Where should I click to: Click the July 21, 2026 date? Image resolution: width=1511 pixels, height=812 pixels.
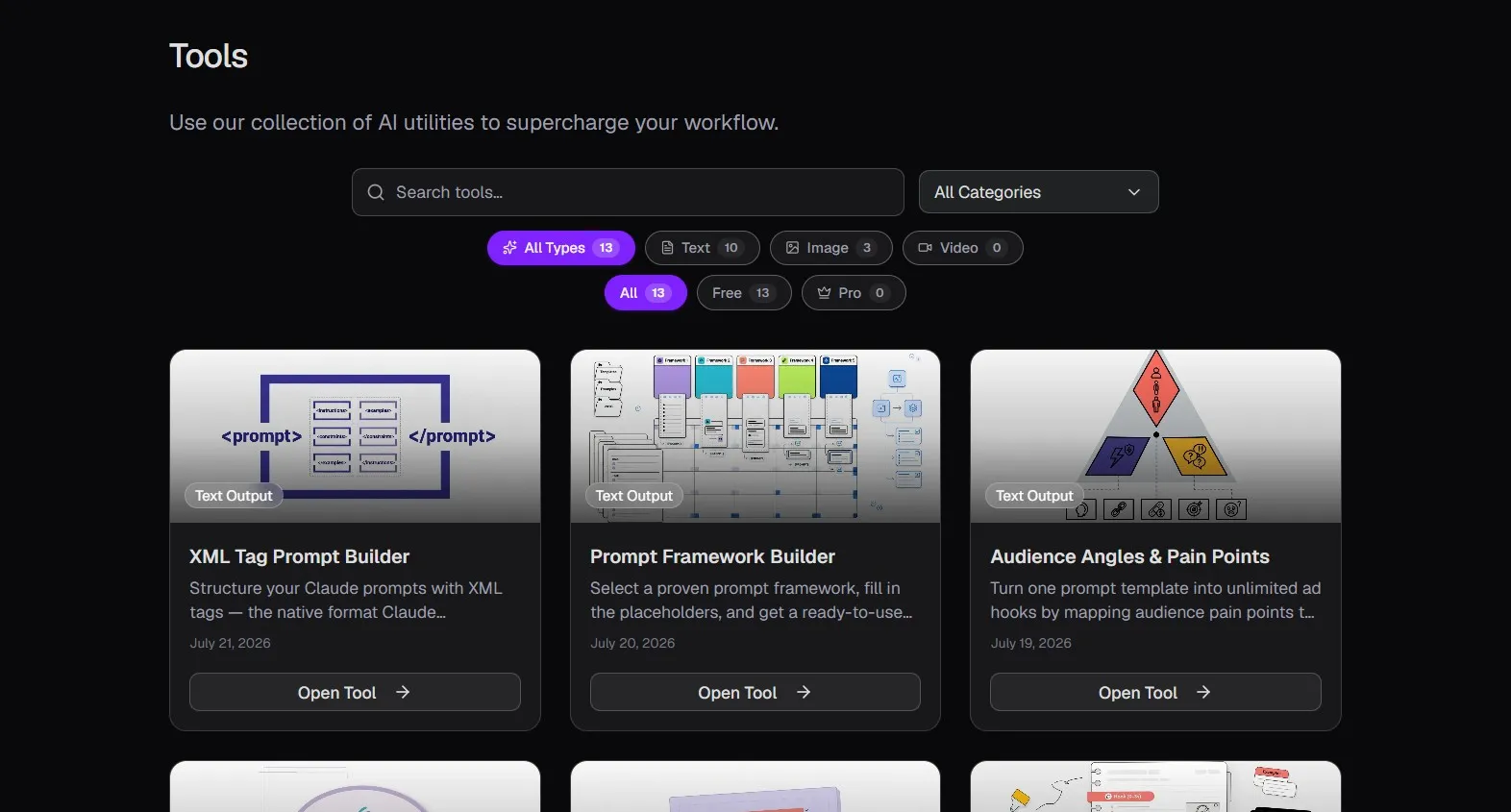[x=230, y=643]
